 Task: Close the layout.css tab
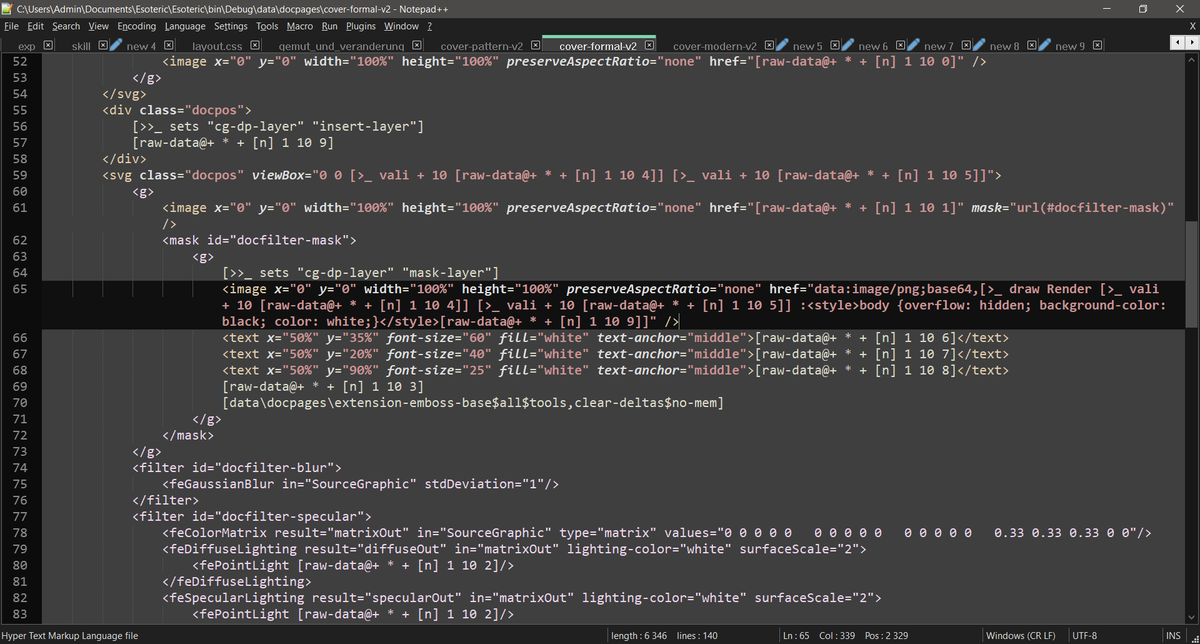tap(255, 46)
